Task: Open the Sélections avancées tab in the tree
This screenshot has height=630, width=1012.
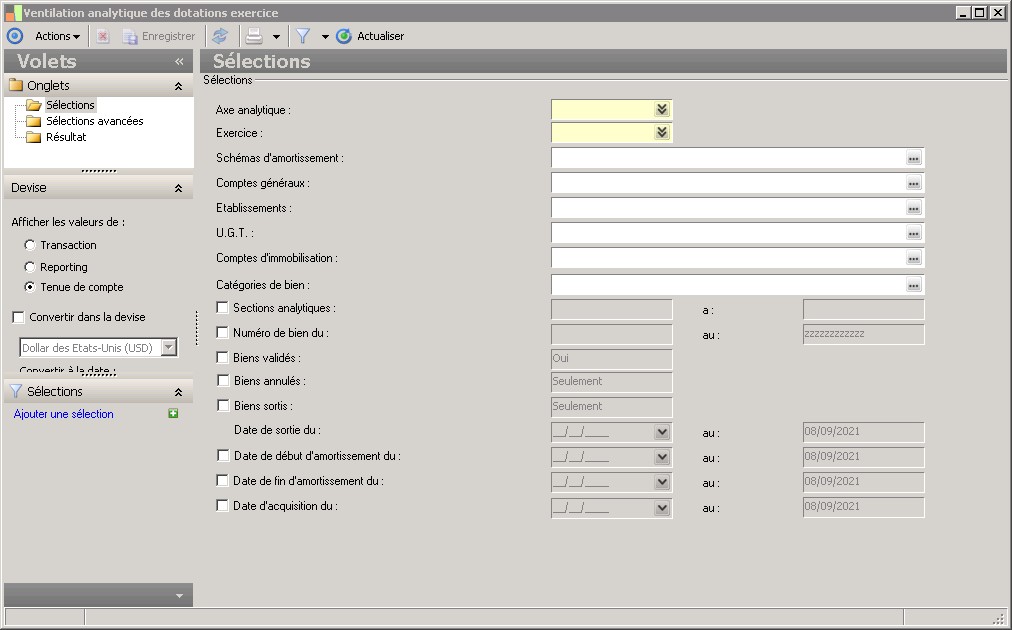Action: (94, 121)
